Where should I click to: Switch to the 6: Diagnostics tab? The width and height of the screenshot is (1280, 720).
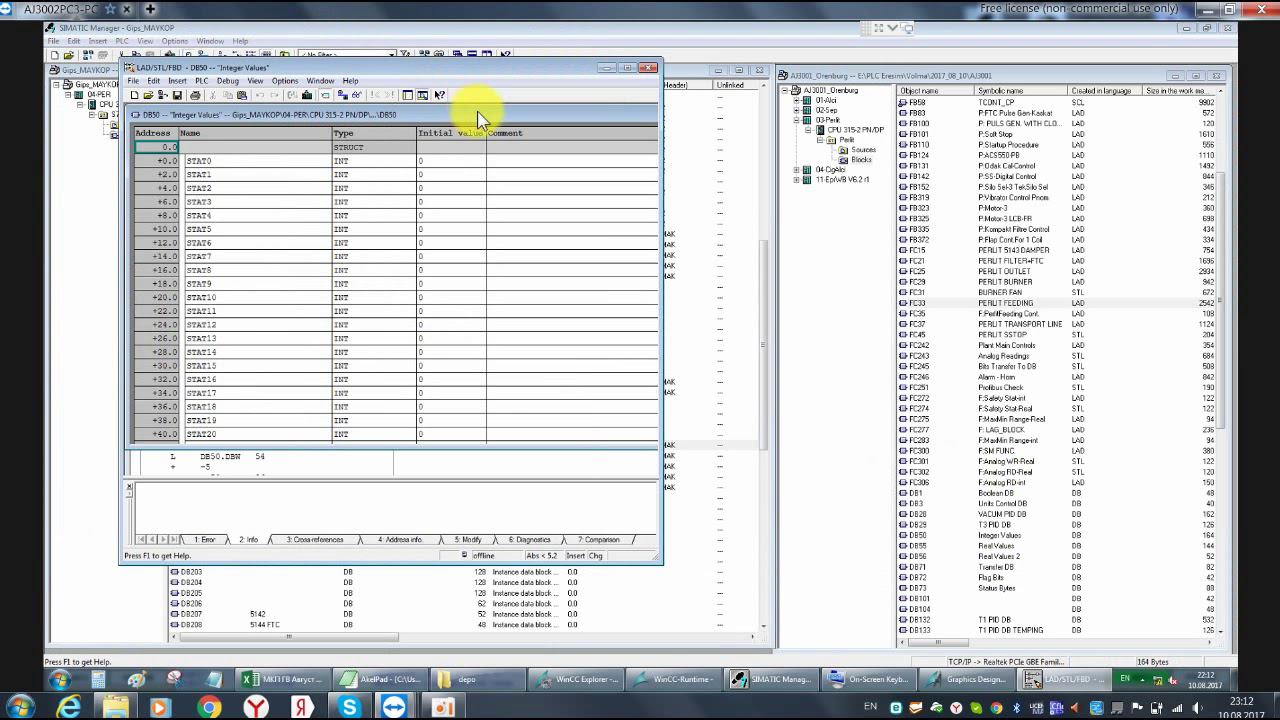530,540
